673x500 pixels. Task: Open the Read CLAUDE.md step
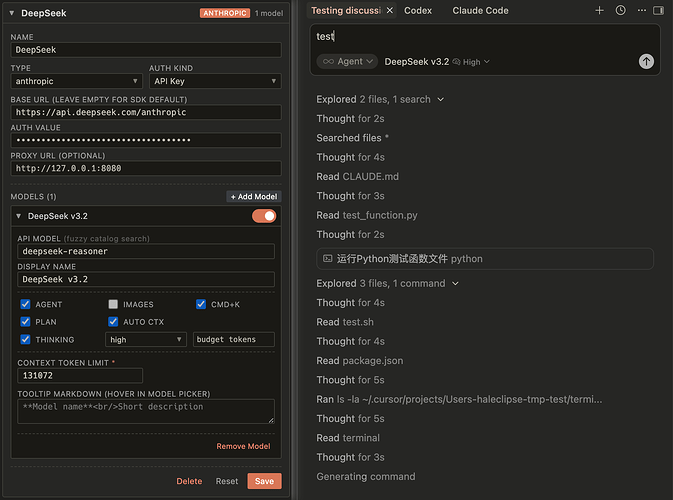coord(357,176)
